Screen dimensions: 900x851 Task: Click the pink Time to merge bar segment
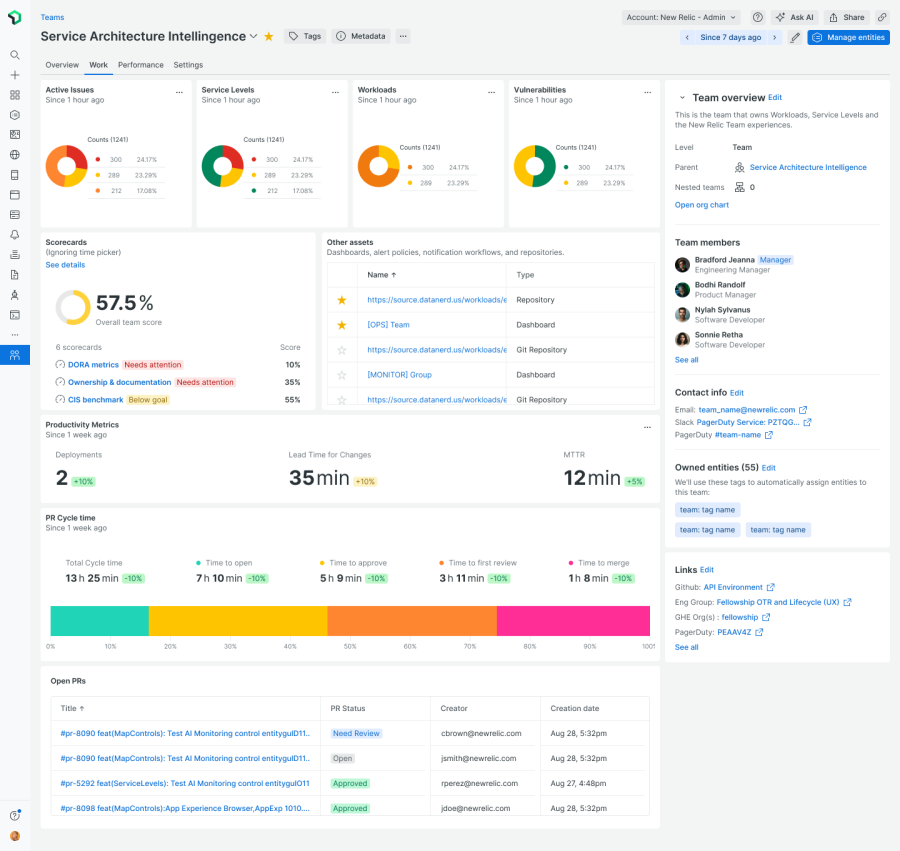[x=573, y=621]
